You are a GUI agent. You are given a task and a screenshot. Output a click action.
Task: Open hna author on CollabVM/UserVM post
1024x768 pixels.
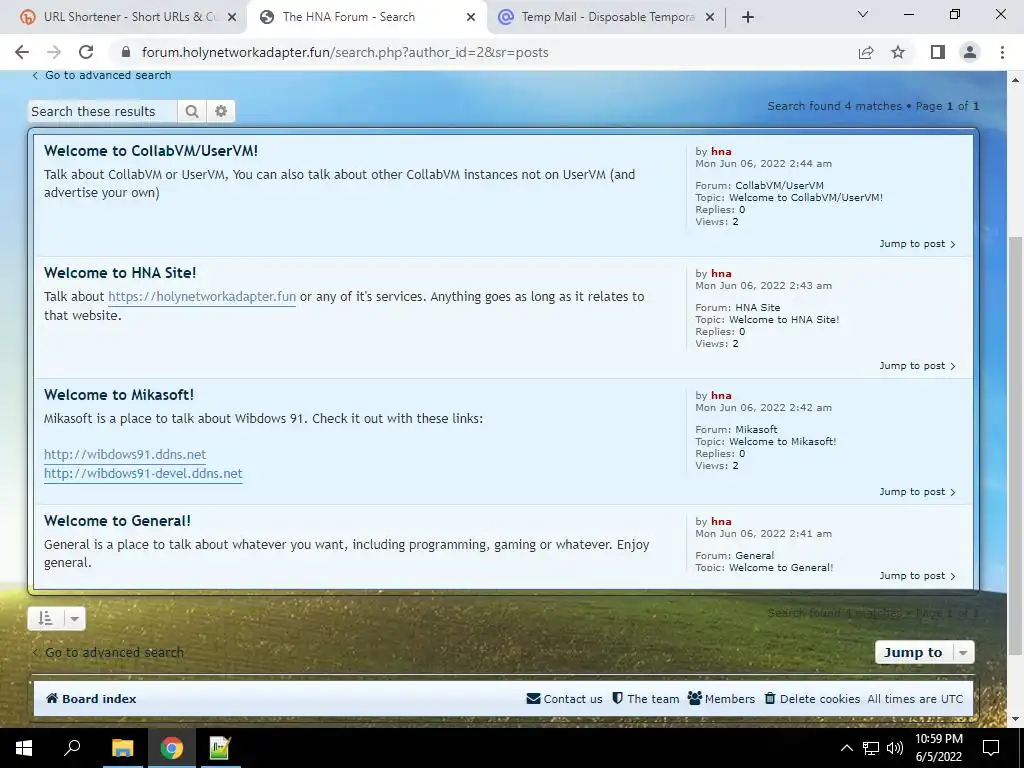point(721,152)
